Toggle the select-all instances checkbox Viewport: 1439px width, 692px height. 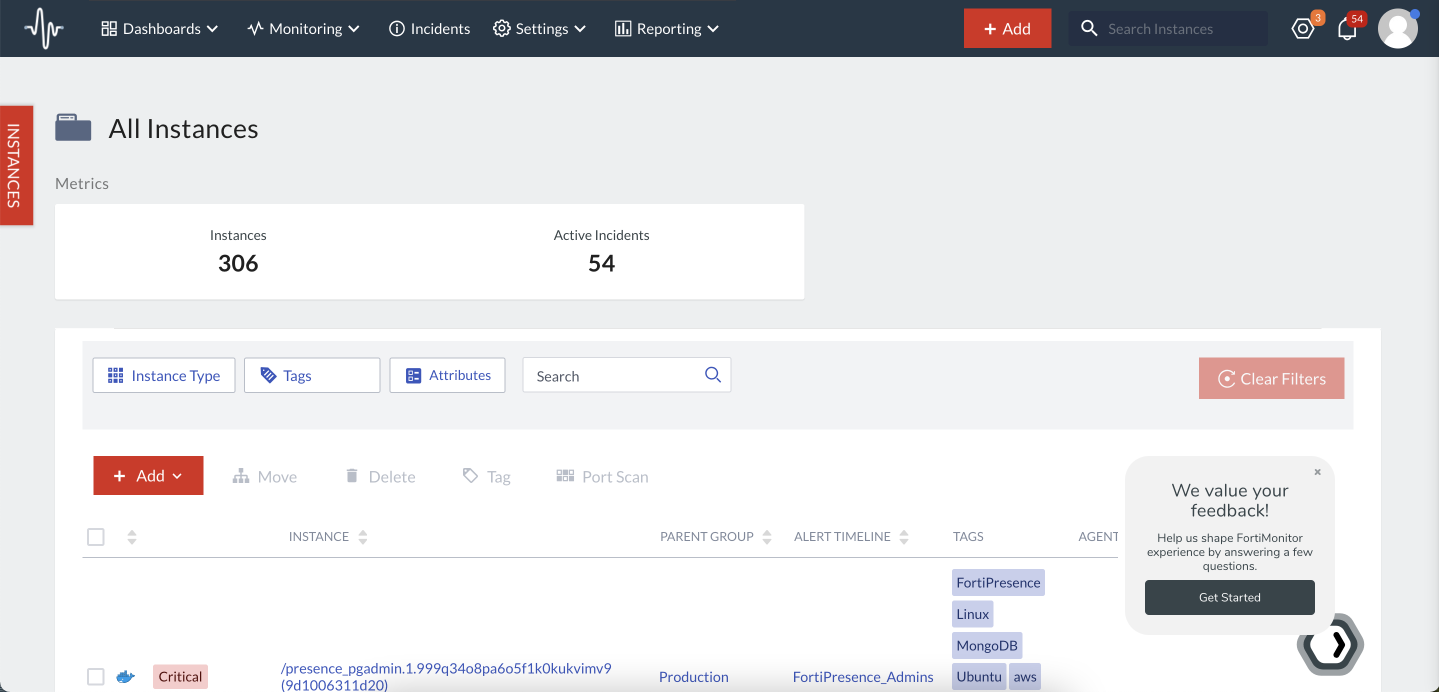coord(96,537)
